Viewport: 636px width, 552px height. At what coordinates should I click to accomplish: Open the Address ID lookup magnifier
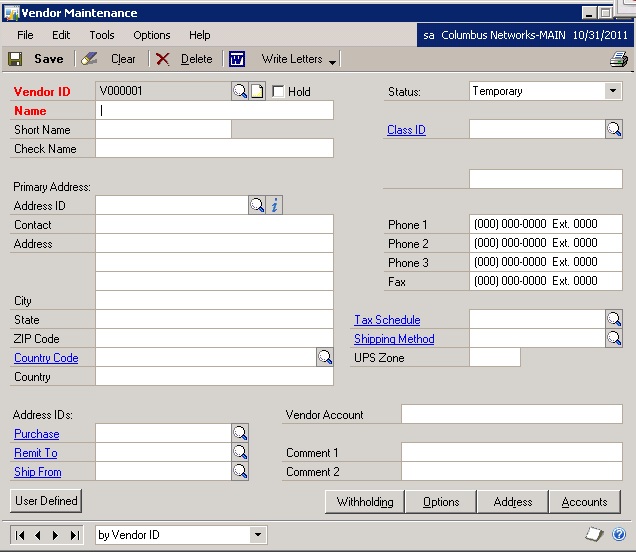(257, 205)
